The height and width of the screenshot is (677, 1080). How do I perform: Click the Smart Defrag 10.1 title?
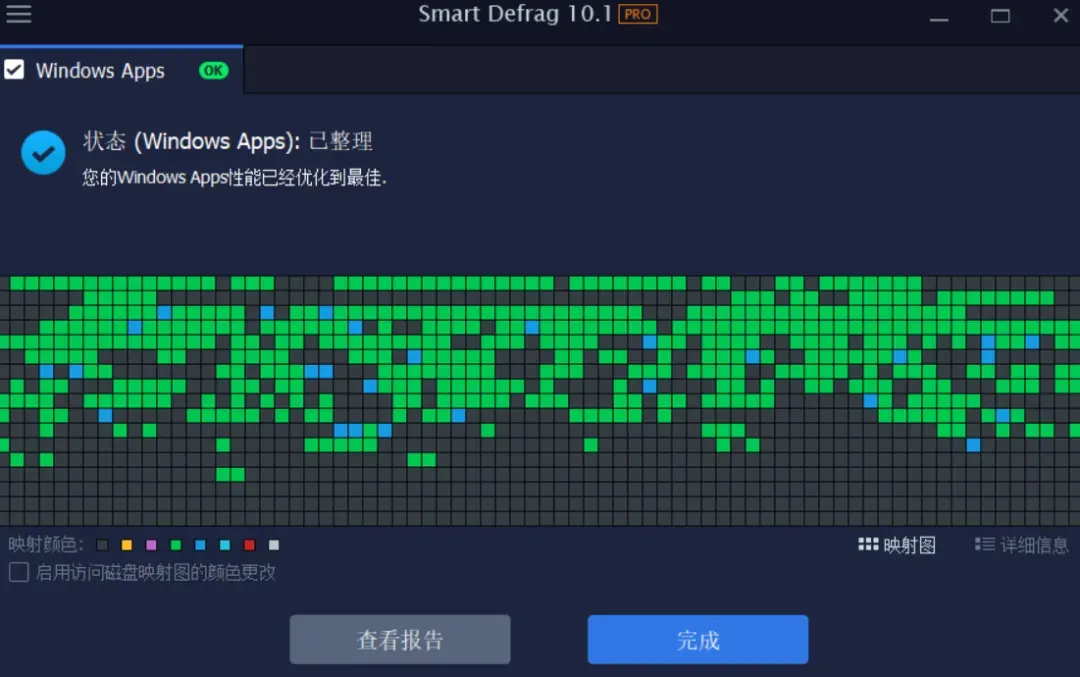(x=515, y=14)
